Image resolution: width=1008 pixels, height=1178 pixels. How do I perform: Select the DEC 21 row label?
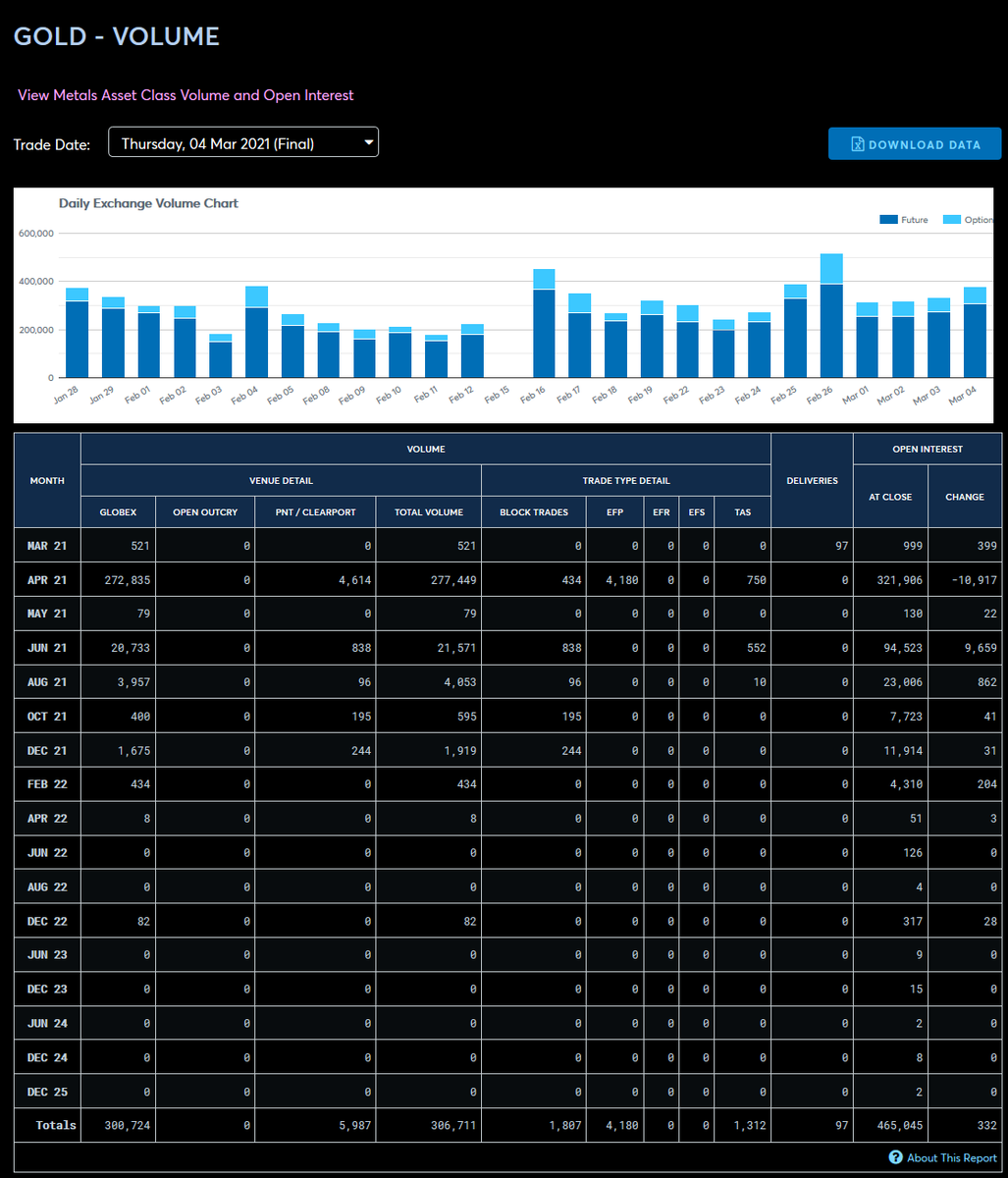(x=47, y=751)
